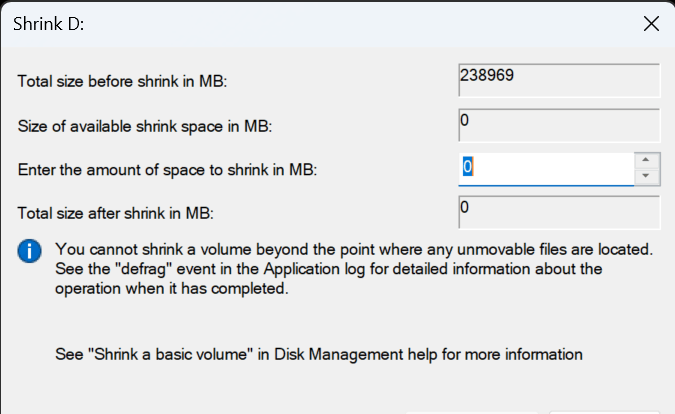
Task: Click the 'You cannot shrink a volume' message line
Action: tap(354, 250)
